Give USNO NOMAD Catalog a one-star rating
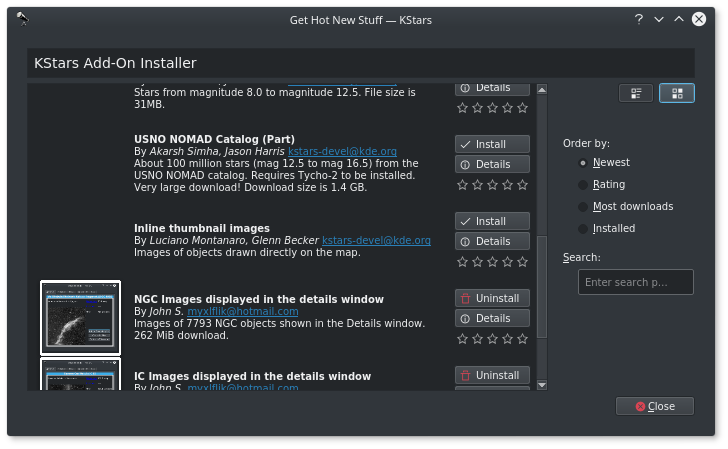This screenshot has height=449, width=728. (x=462, y=185)
